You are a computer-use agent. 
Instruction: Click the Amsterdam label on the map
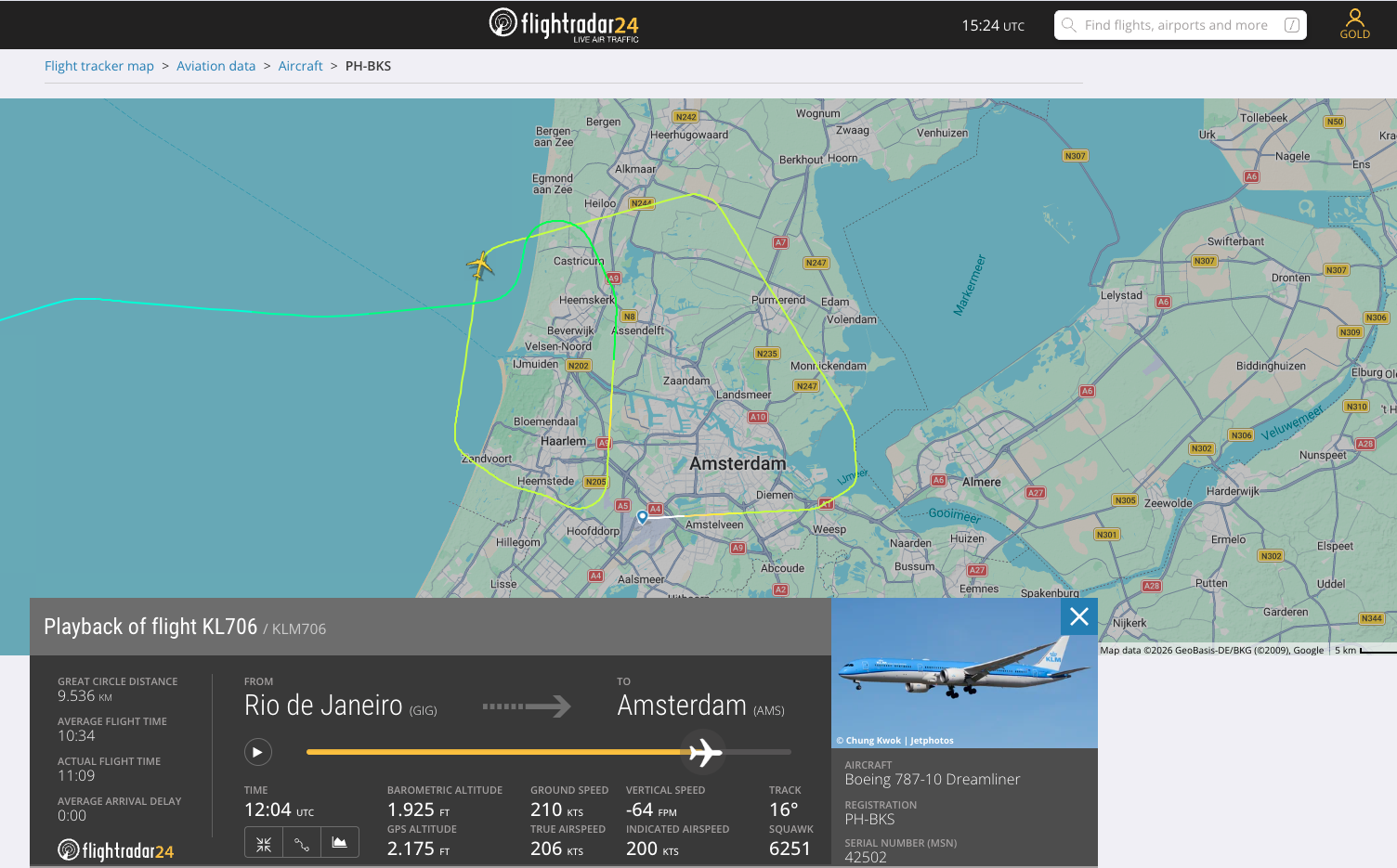point(738,463)
